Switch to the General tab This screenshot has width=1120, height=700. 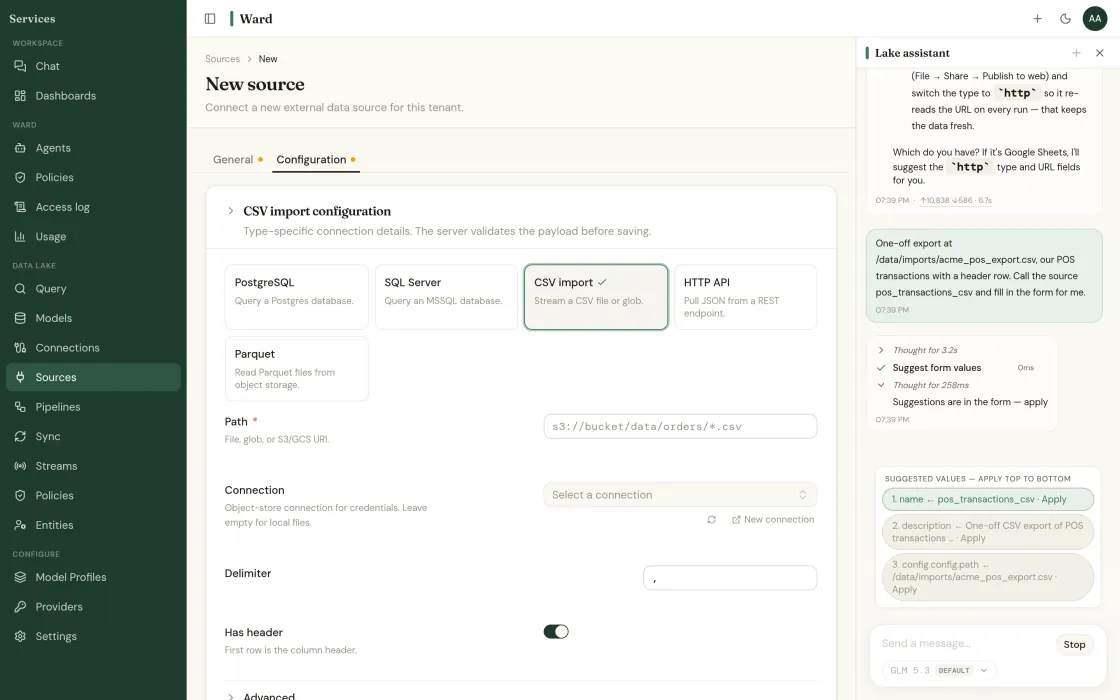coord(238,159)
